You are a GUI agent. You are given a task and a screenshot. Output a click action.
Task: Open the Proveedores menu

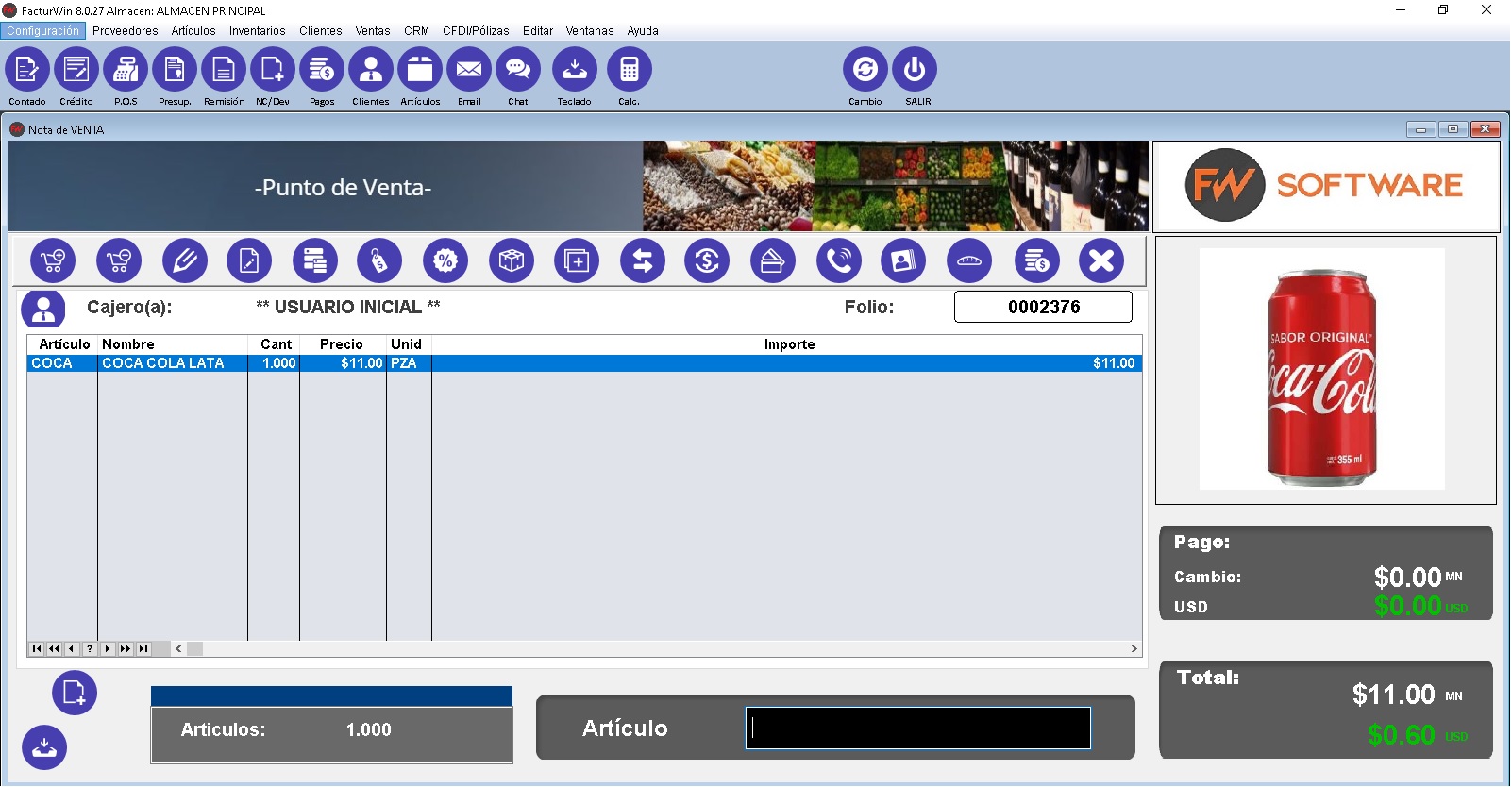pyautogui.click(x=126, y=31)
